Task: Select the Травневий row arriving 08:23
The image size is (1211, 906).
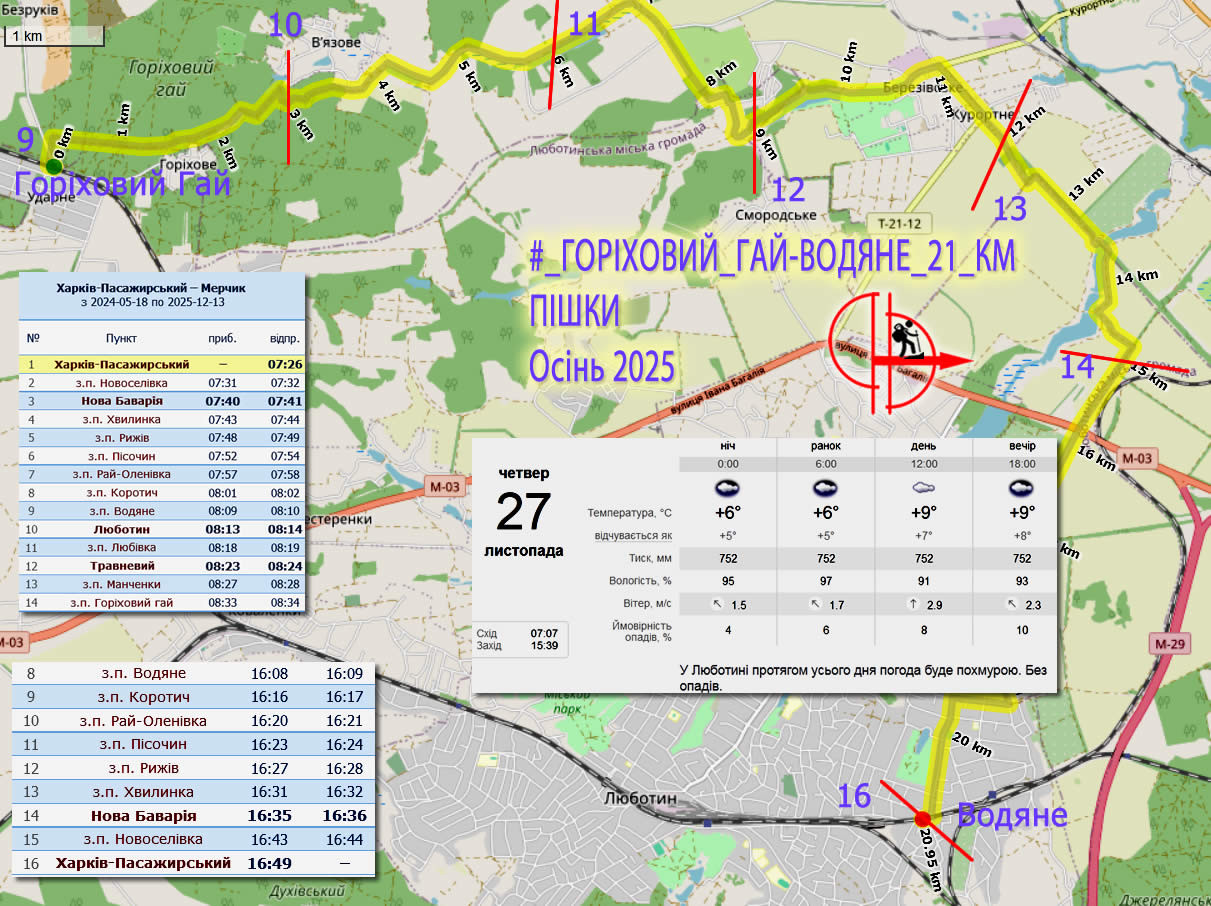Action: point(163,565)
